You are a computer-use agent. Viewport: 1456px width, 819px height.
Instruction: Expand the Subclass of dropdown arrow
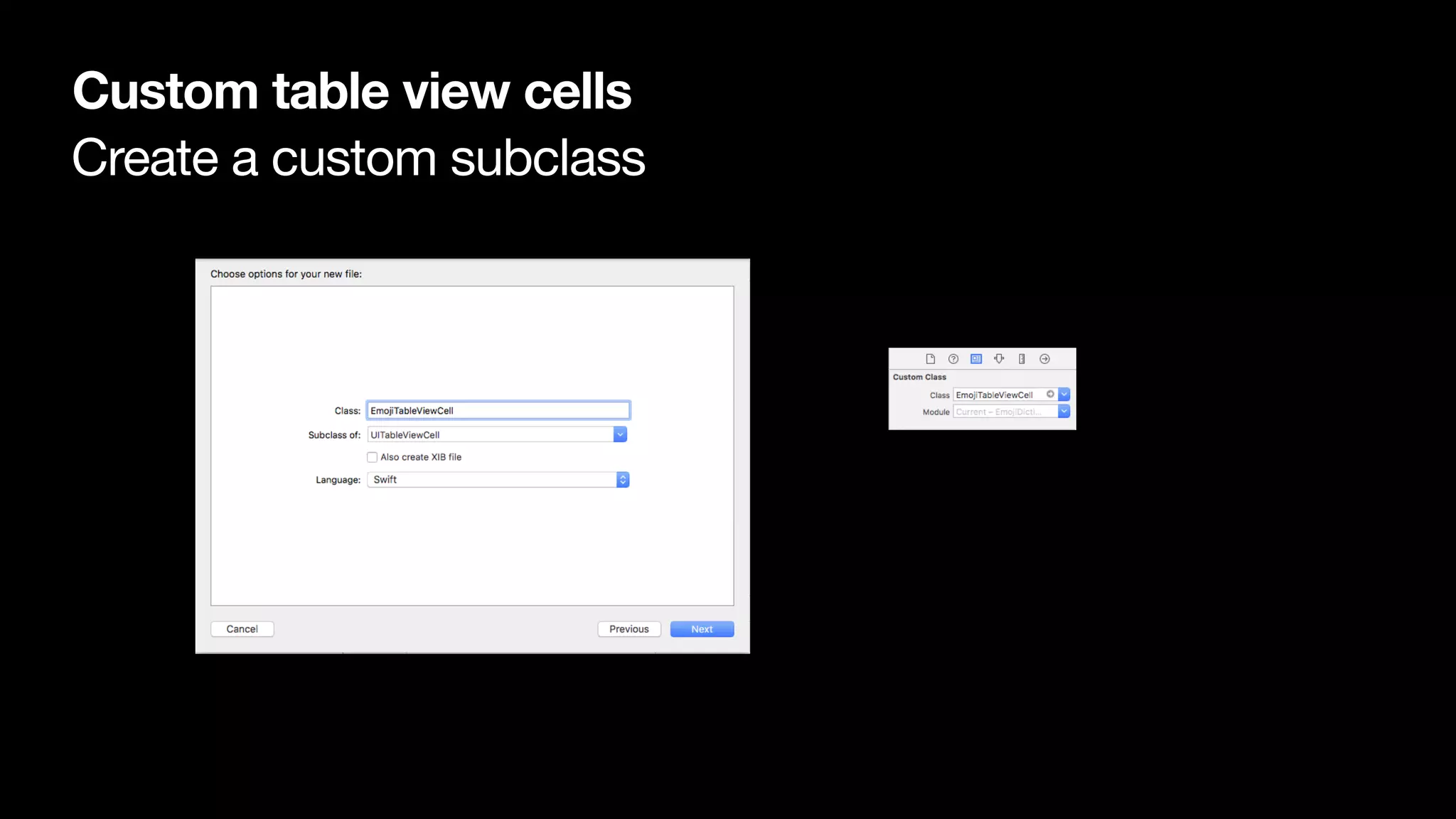click(x=620, y=434)
